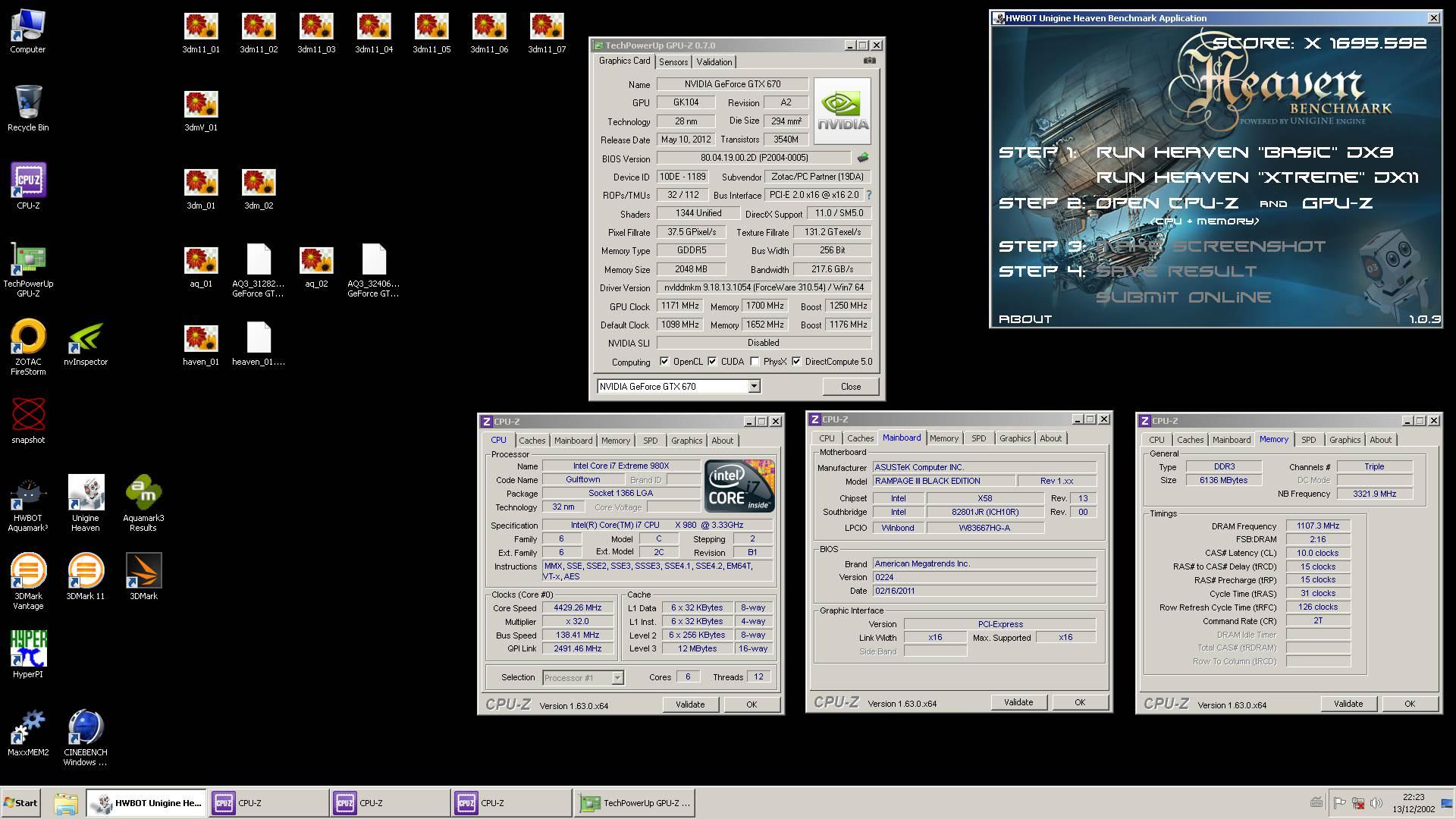Open the Computer desktop icon

pyautogui.click(x=28, y=32)
